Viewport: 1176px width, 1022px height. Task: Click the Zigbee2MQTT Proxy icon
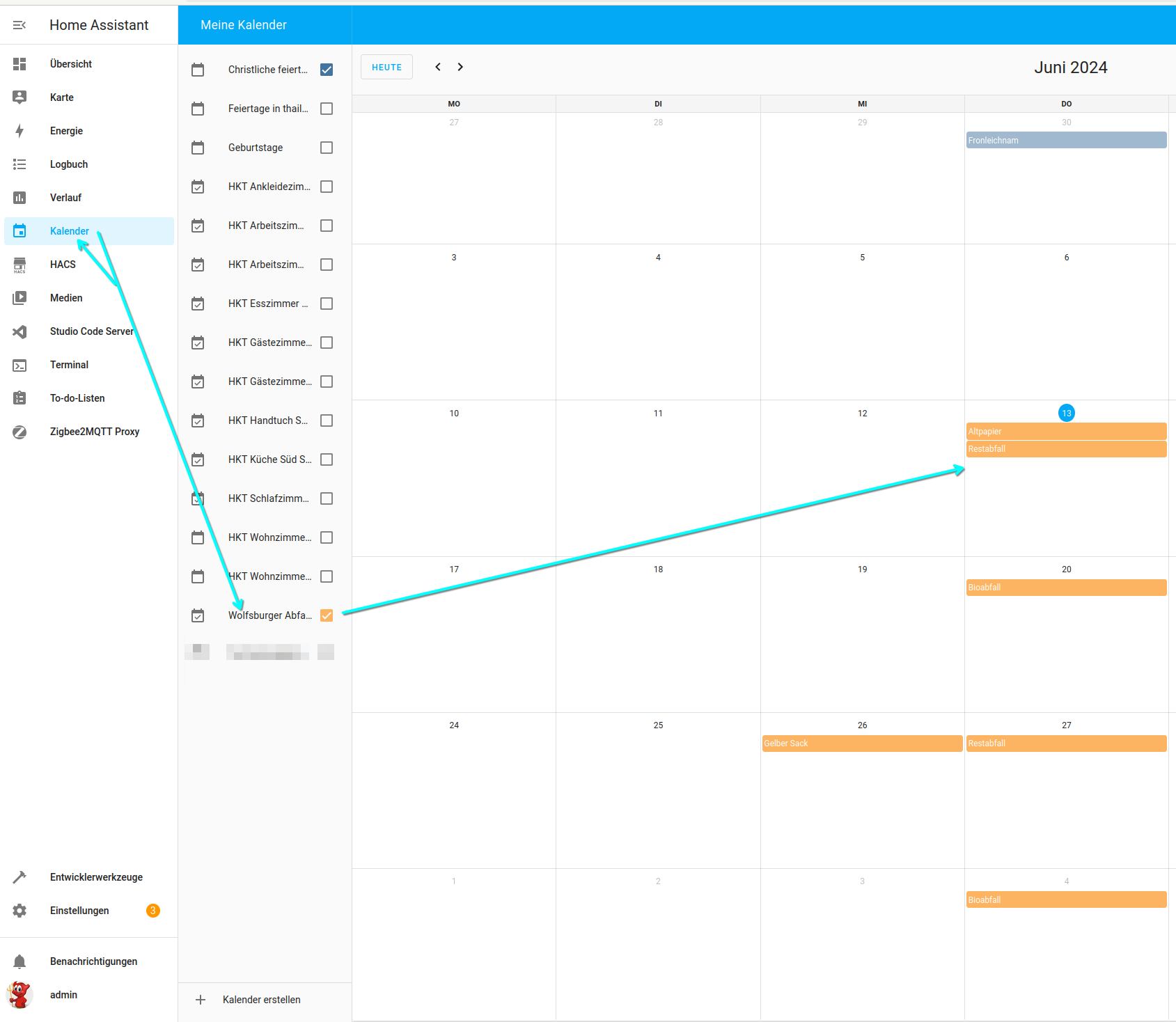point(19,432)
